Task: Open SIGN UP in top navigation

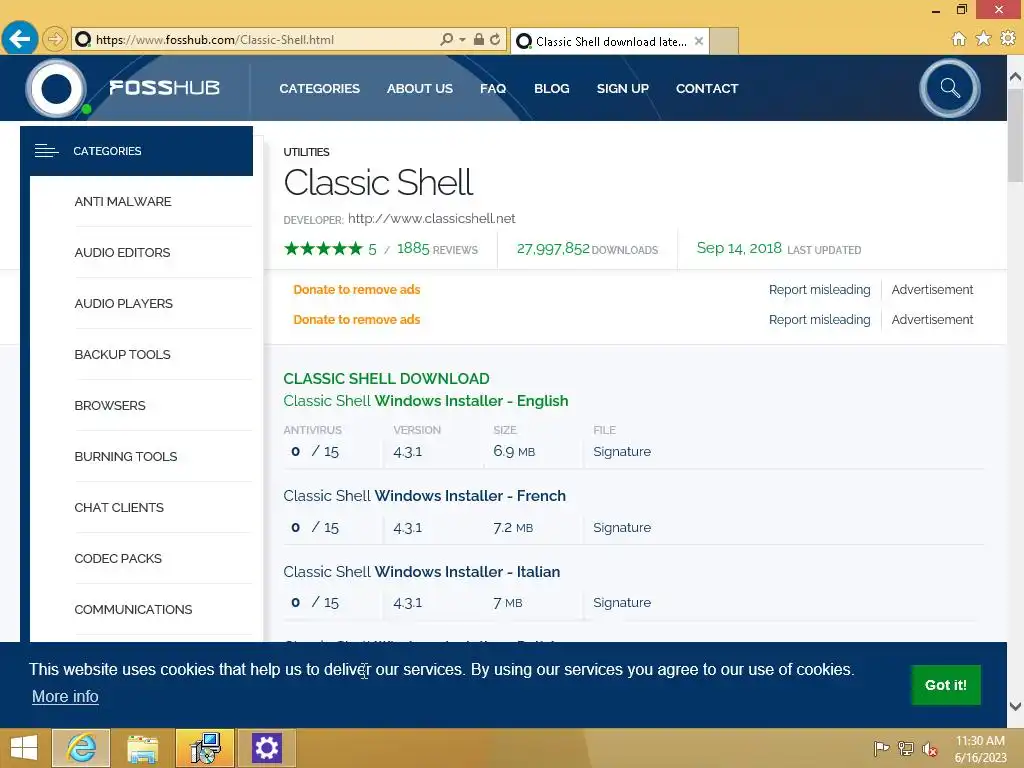Action: click(x=622, y=88)
